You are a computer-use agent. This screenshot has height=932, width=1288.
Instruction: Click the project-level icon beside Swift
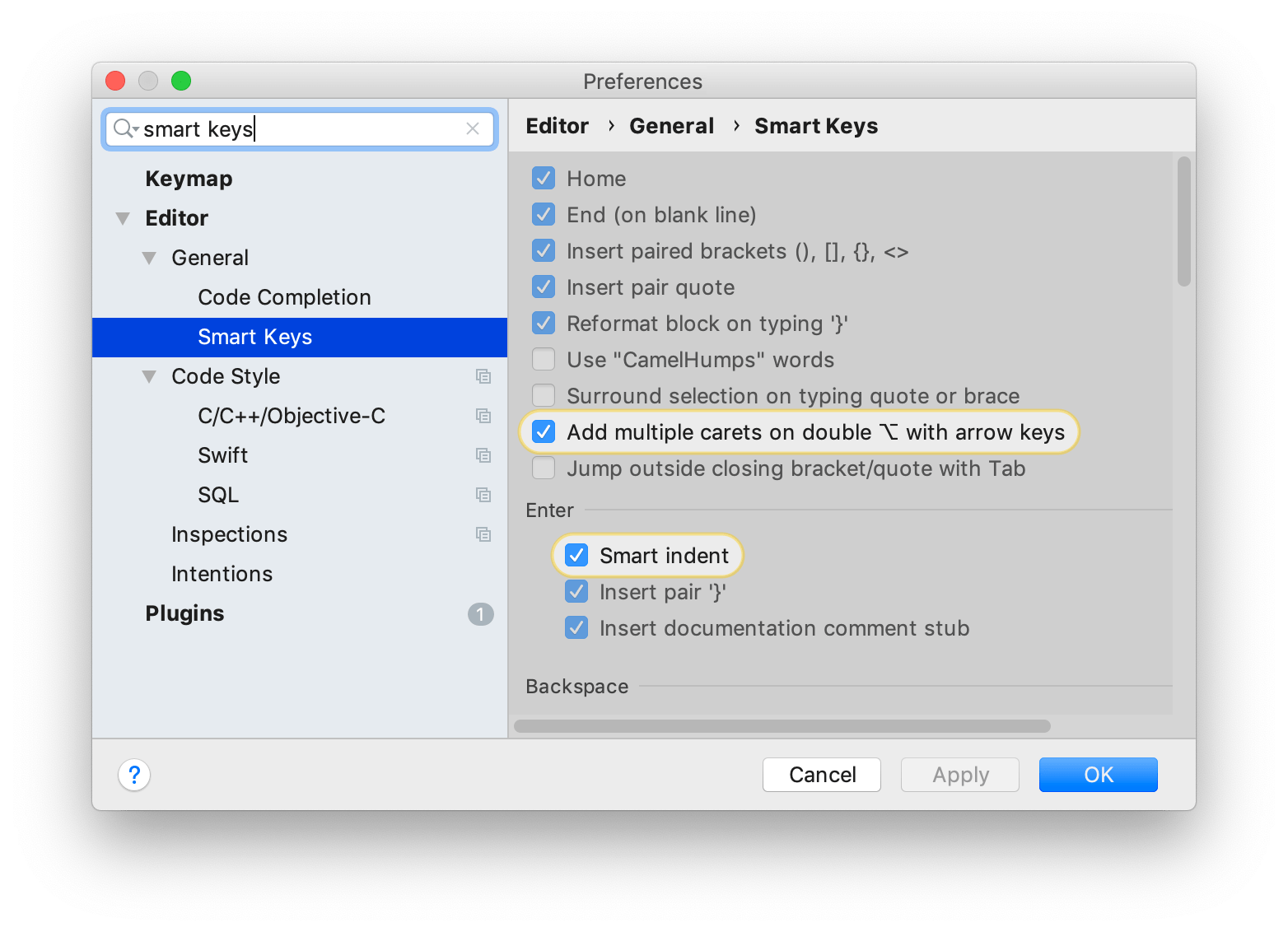pyautogui.click(x=483, y=455)
